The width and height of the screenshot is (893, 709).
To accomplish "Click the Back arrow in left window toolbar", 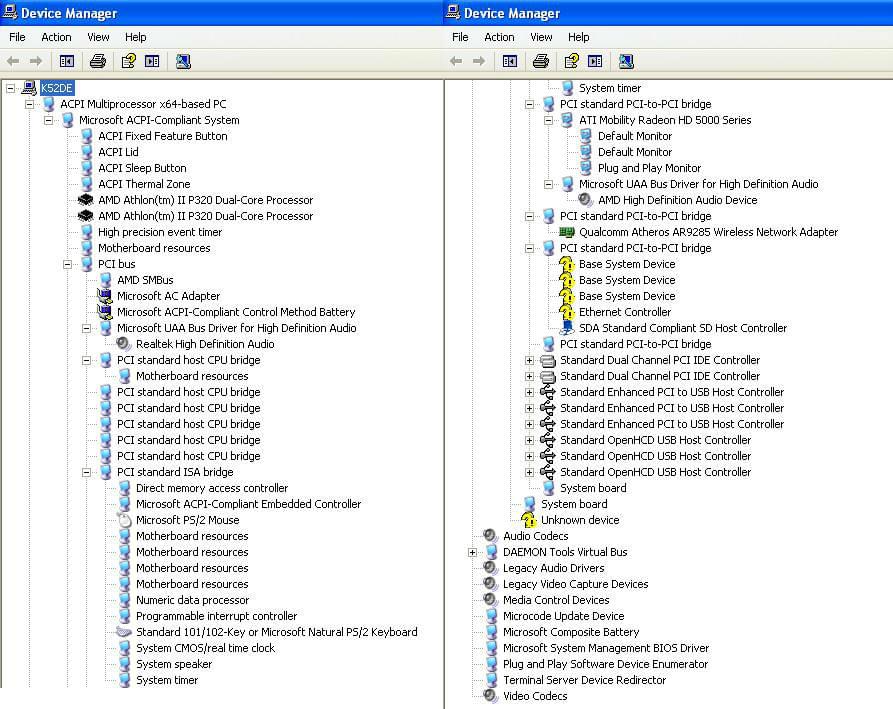I will click(x=13, y=61).
